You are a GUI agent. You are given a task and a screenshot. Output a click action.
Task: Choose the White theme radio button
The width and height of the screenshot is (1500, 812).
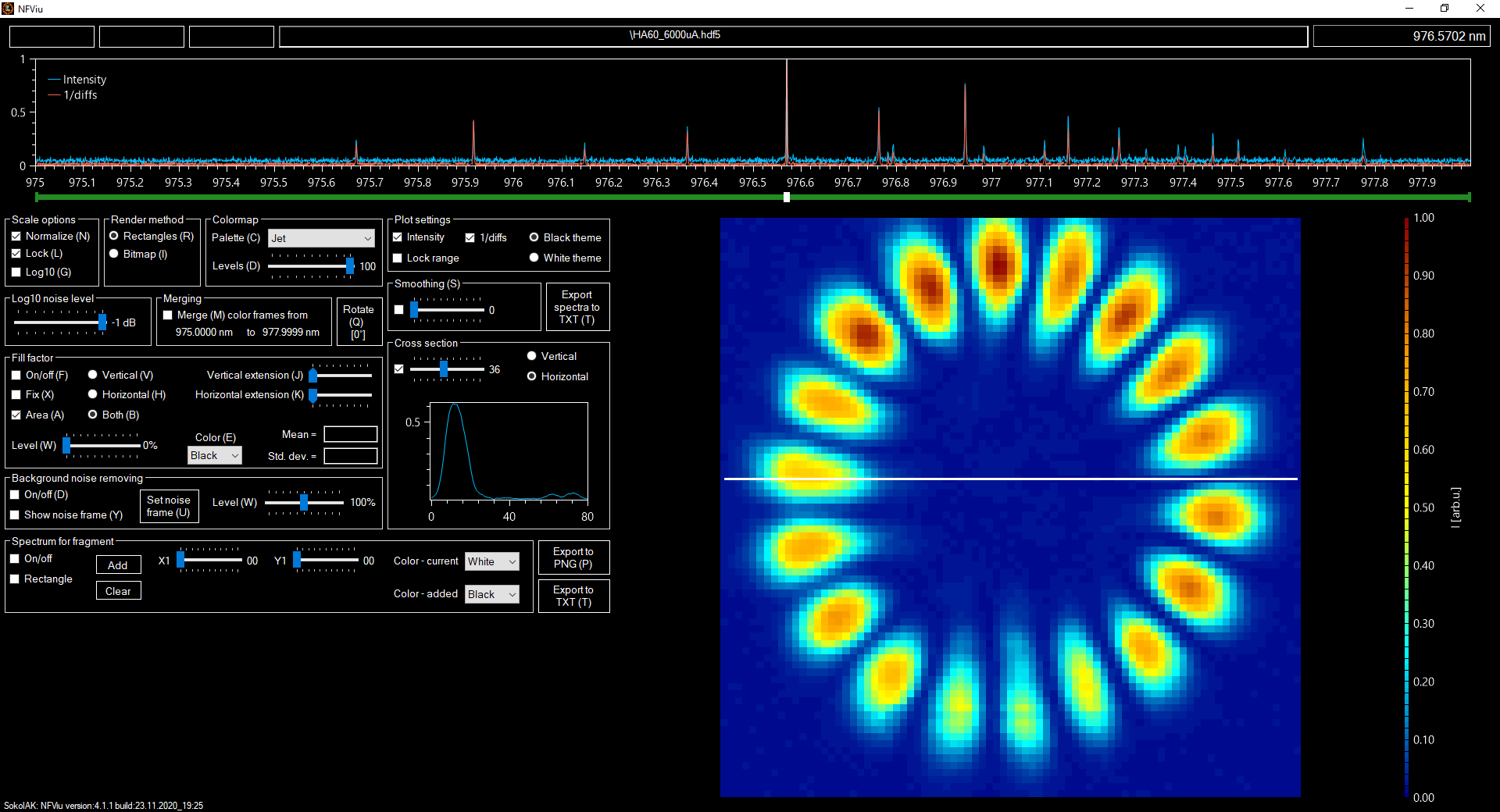tap(534, 258)
